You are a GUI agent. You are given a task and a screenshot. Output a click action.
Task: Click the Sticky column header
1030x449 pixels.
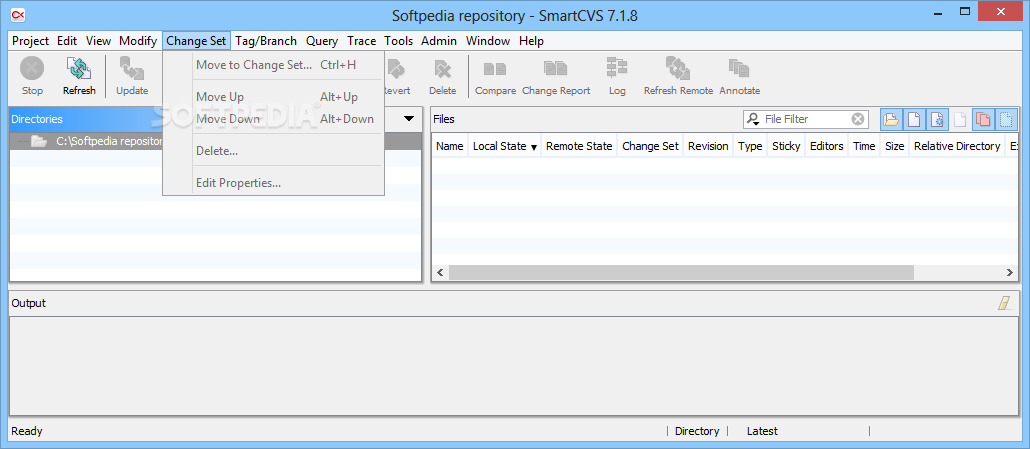point(786,146)
